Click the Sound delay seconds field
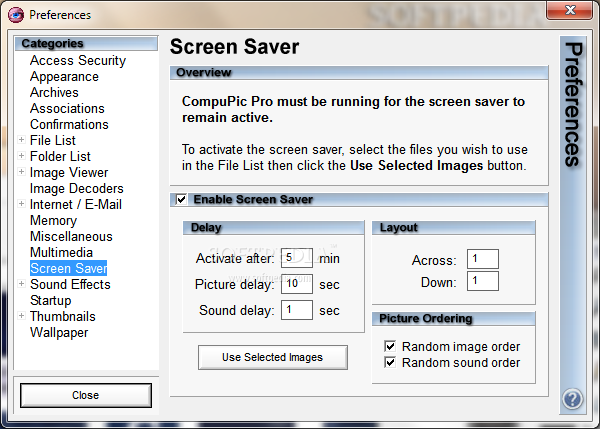Image resolution: width=600 pixels, height=429 pixels. (297, 310)
